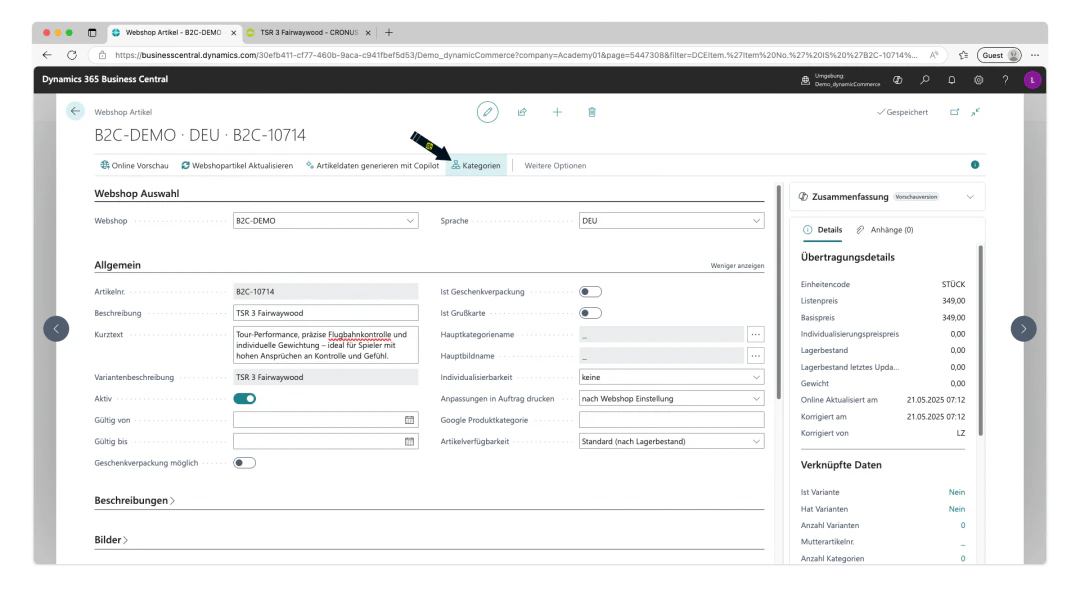Click the back arrow beside Webshop Artikel
1080x608 pixels.
(75, 111)
